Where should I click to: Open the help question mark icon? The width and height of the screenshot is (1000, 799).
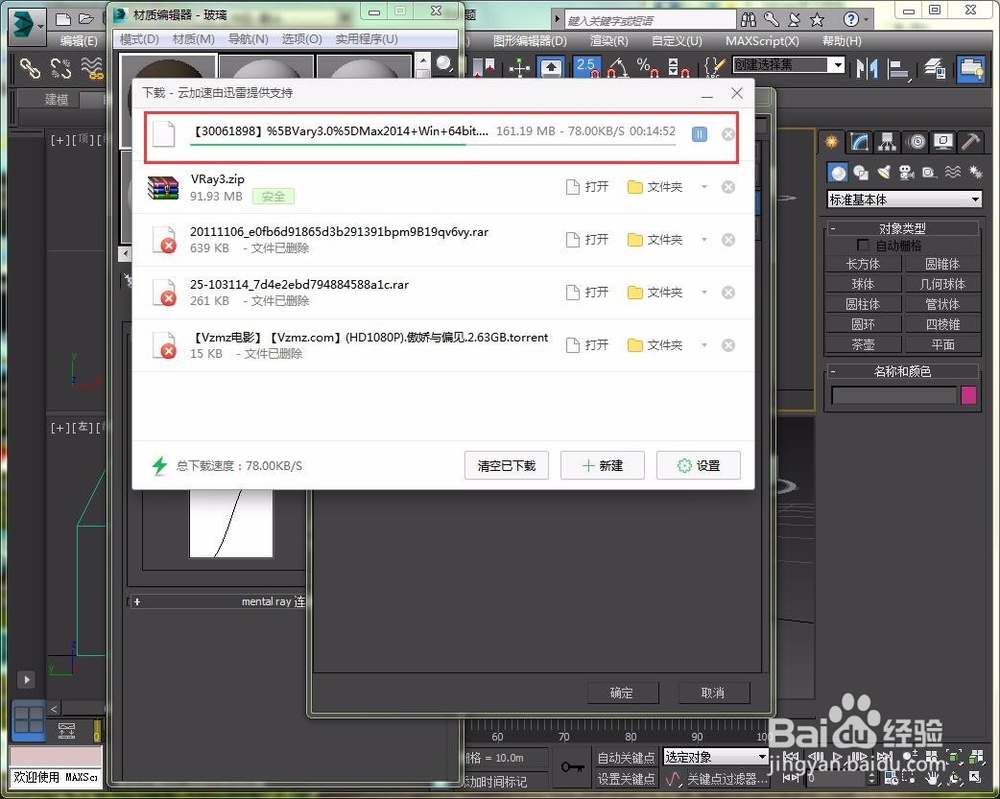[x=851, y=20]
